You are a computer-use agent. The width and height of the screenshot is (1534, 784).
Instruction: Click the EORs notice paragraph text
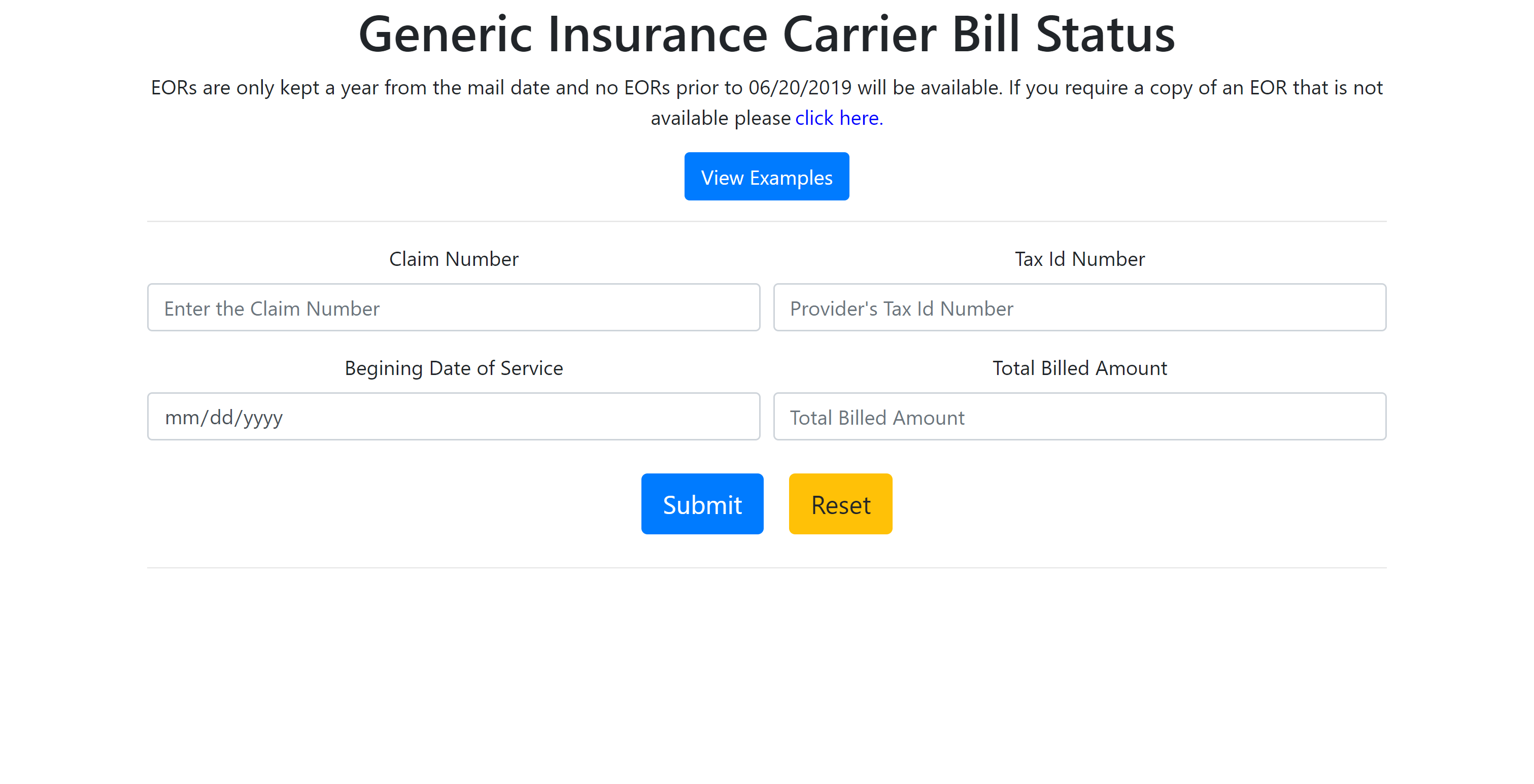(x=766, y=103)
